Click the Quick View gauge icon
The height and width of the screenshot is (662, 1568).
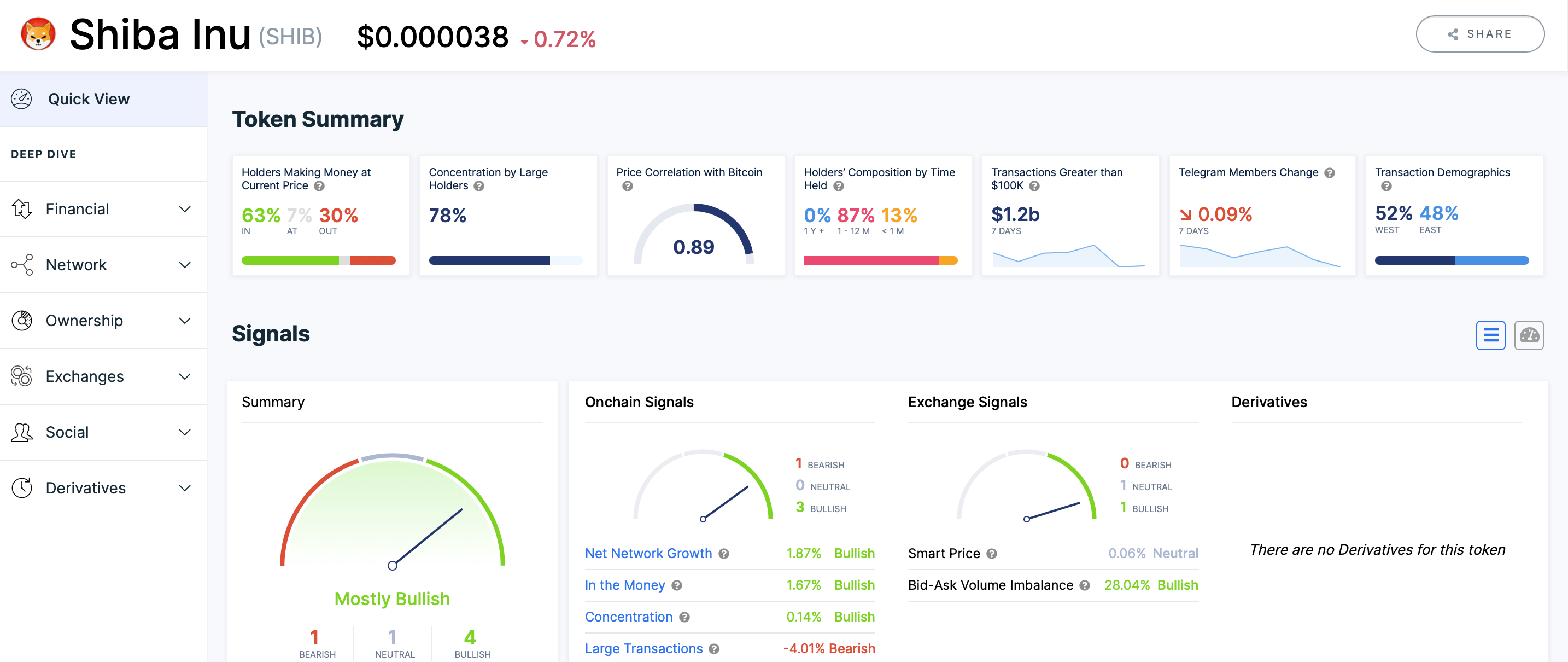pos(21,98)
